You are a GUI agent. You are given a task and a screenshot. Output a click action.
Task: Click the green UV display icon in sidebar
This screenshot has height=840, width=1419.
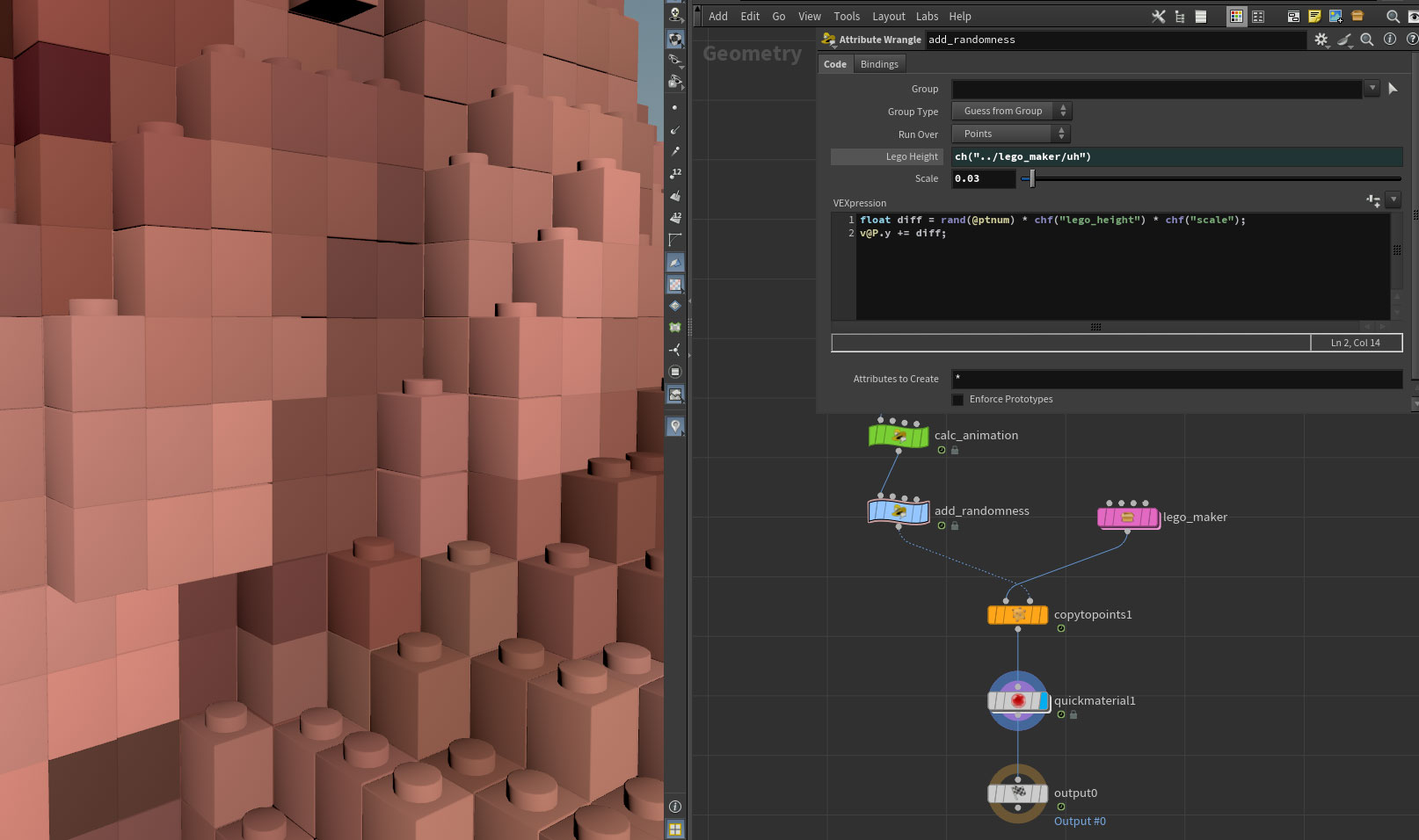[675, 327]
